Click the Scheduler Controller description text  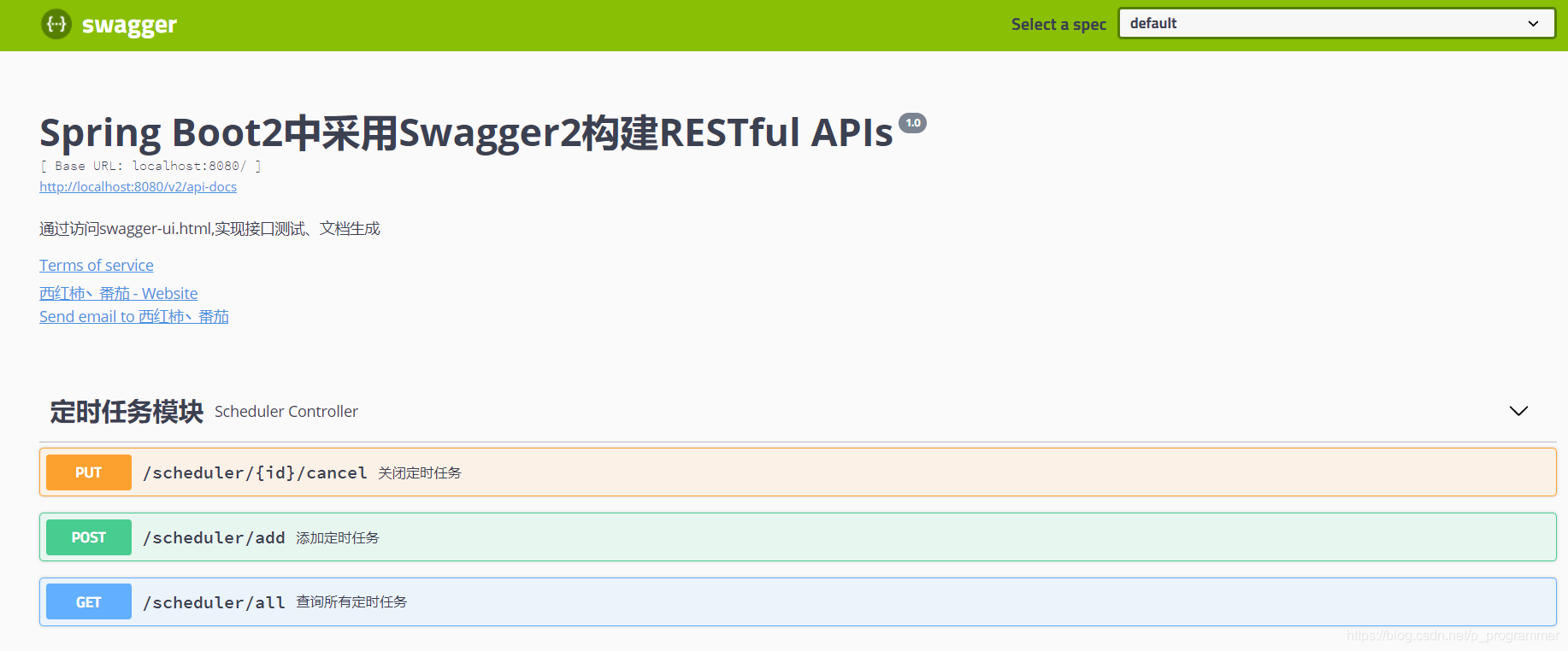click(286, 412)
